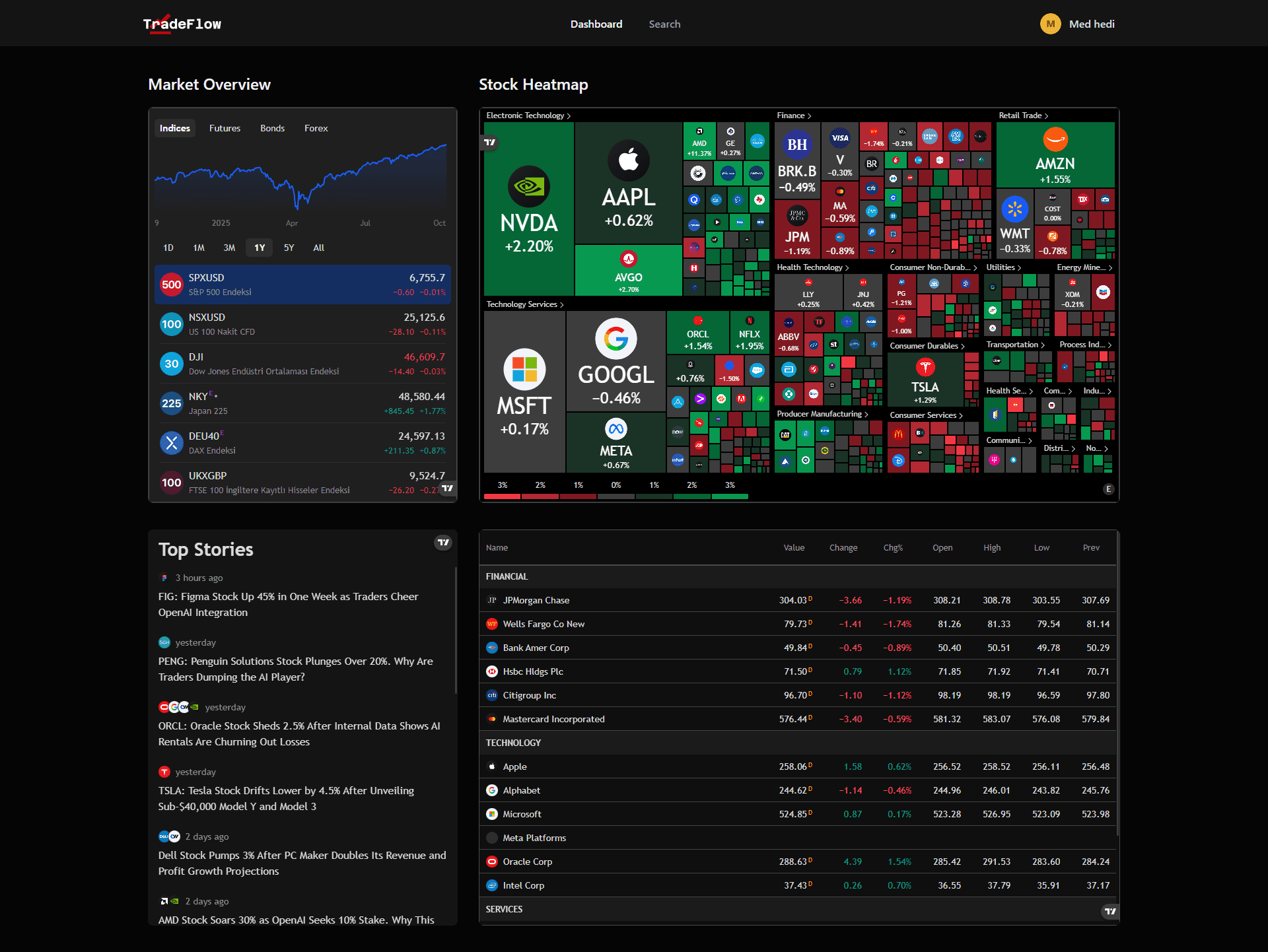
Task: Expand the Finance sector
Action: point(794,116)
